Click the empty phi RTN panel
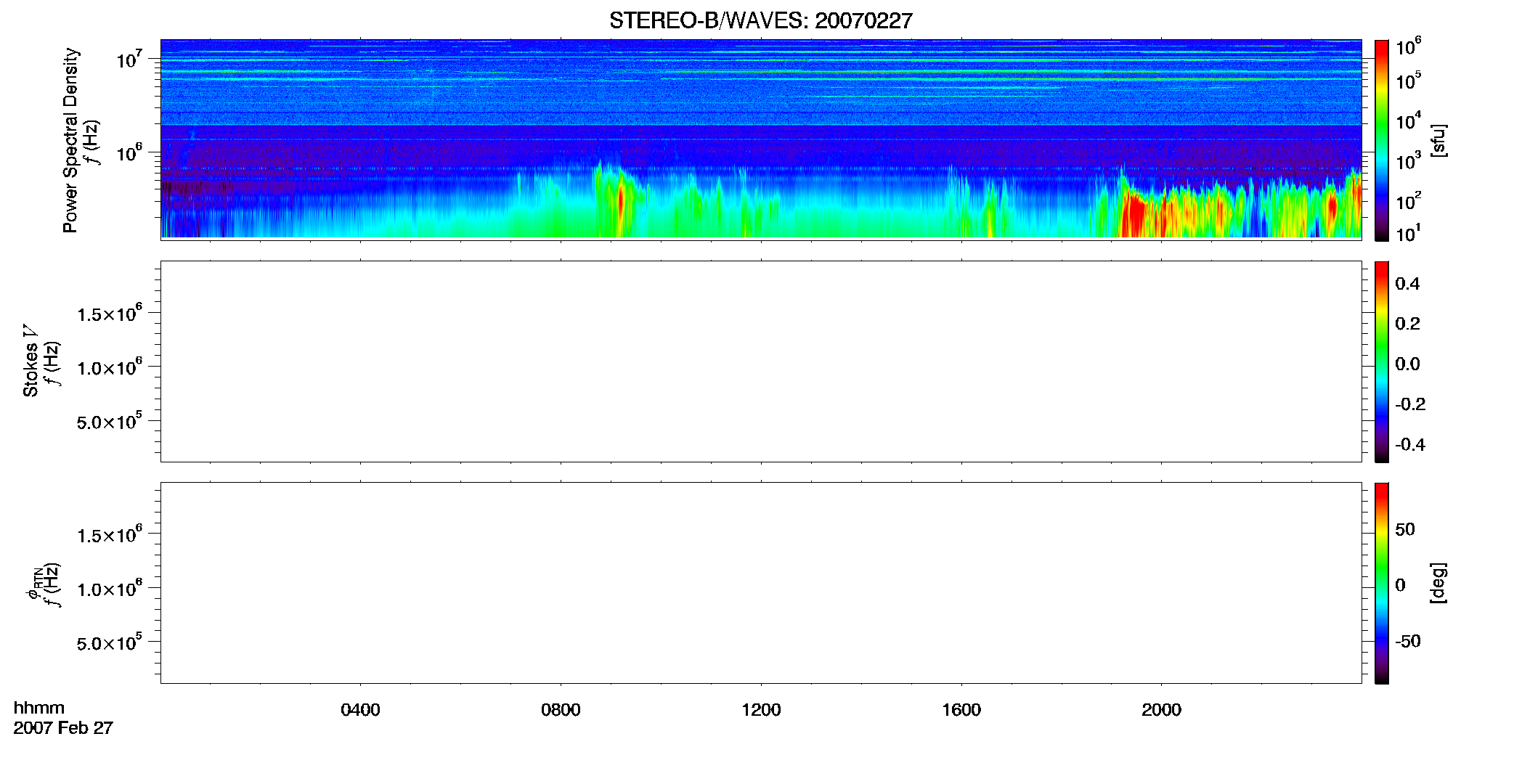The image size is (1522, 784). click(x=761, y=583)
